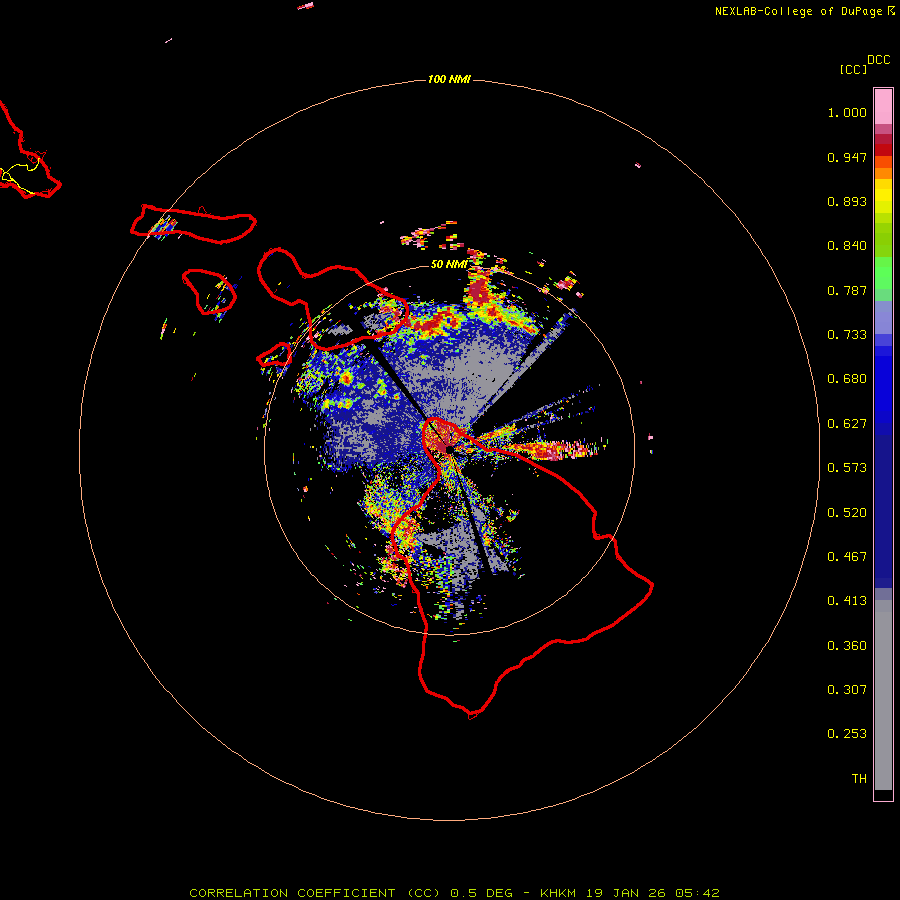
Task: Pick the light pink swatch beside 1.000
Action: pos(883,107)
